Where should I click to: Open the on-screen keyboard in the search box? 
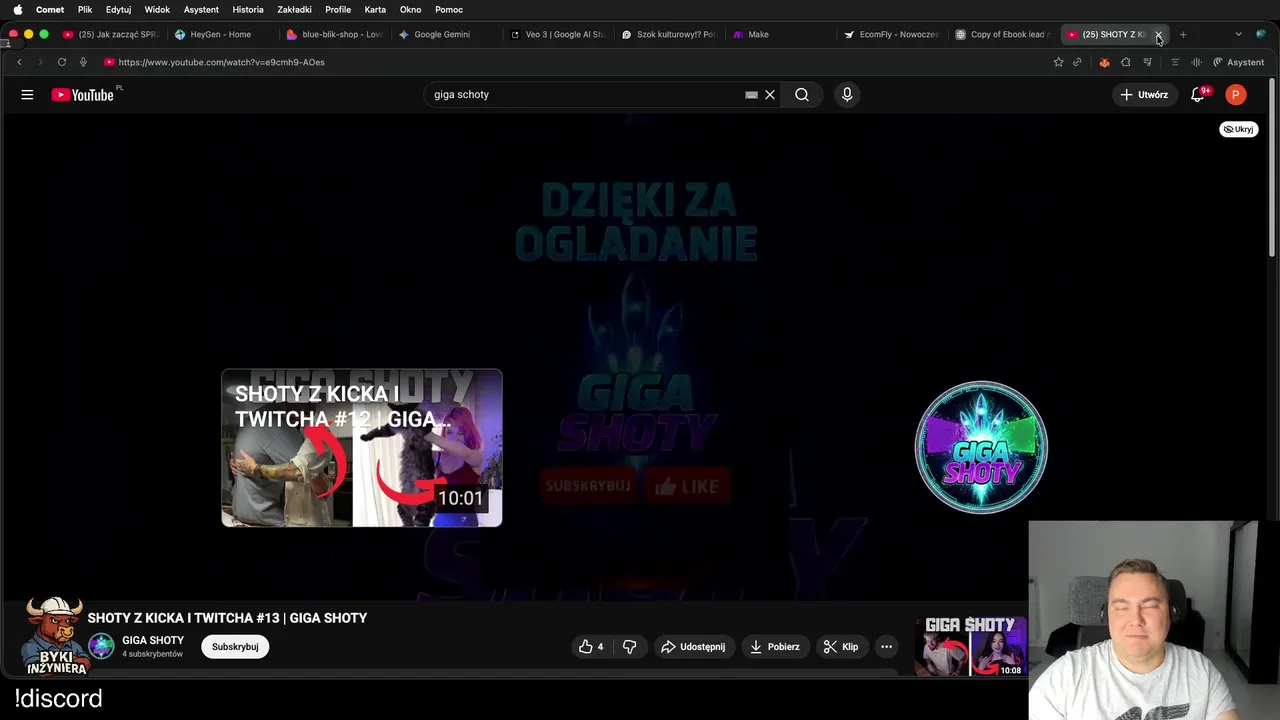point(751,94)
